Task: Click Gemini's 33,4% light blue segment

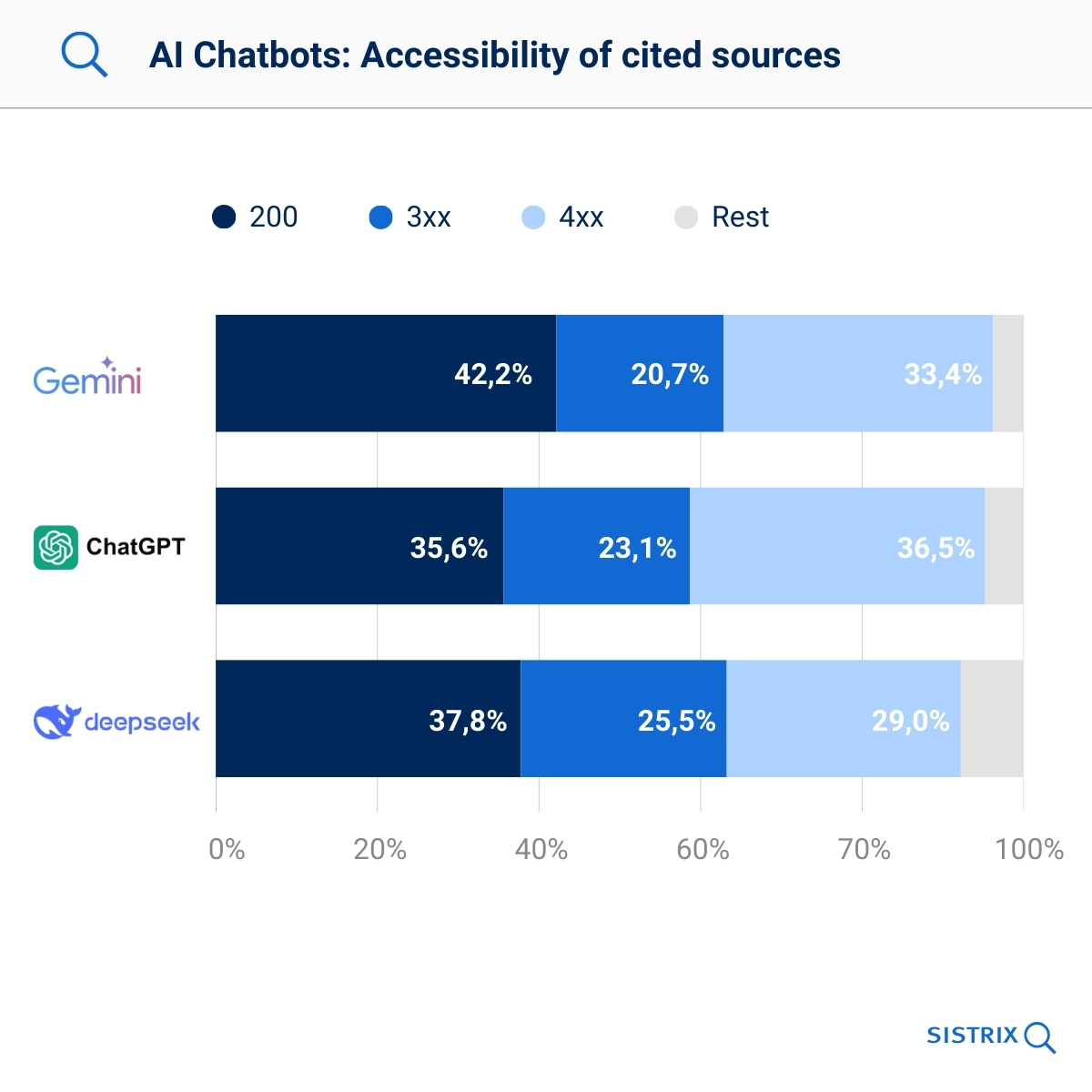Action: [857, 374]
